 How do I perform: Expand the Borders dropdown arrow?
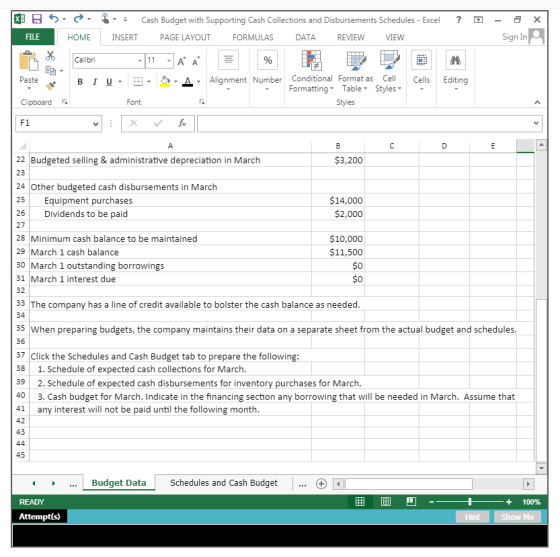pyautogui.click(x=149, y=82)
